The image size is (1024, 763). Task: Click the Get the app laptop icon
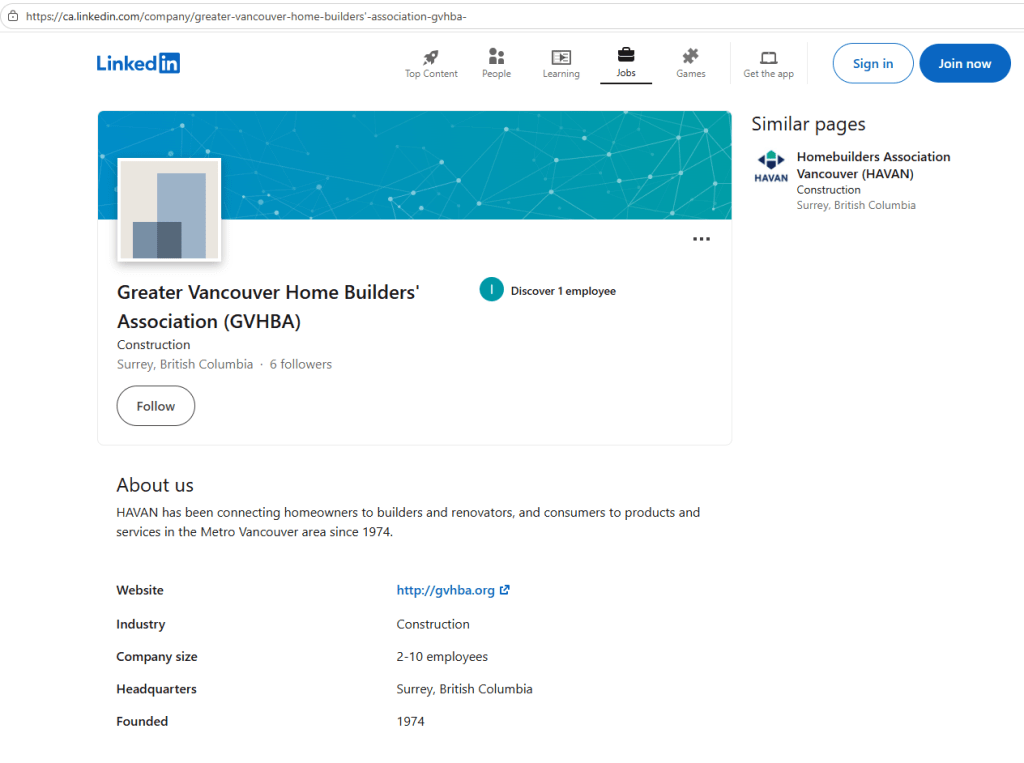(768, 57)
